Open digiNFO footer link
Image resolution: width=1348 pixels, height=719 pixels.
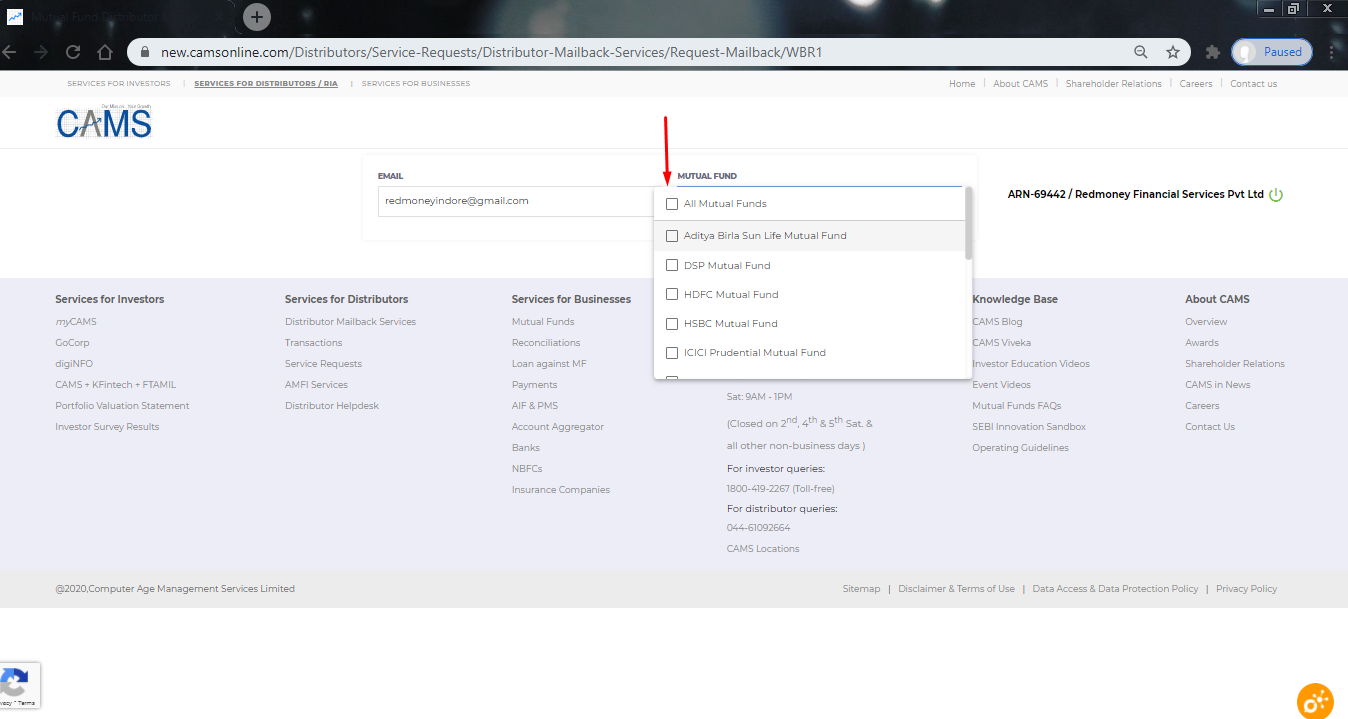click(x=74, y=364)
